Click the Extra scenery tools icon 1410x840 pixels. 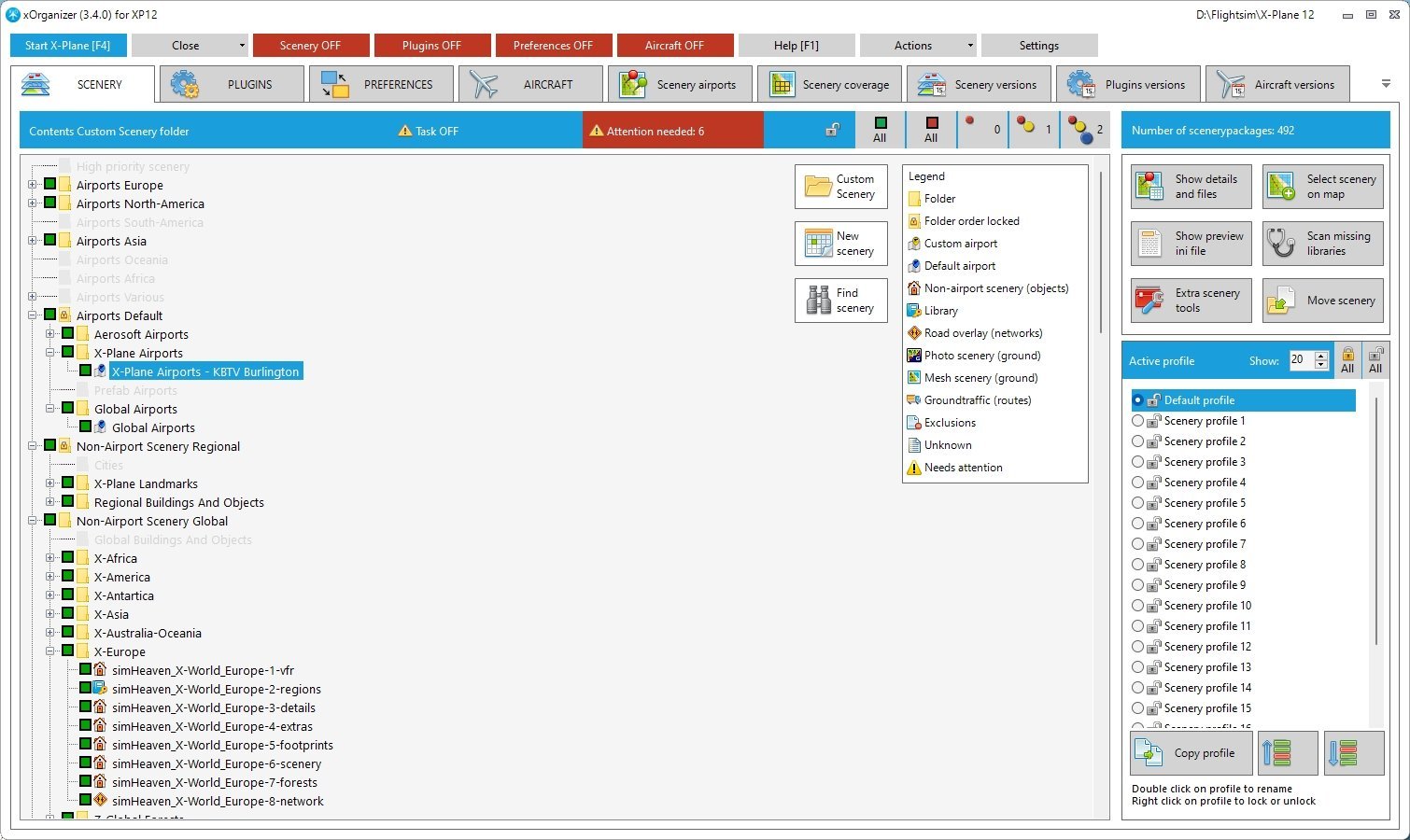pyautogui.click(x=1149, y=301)
